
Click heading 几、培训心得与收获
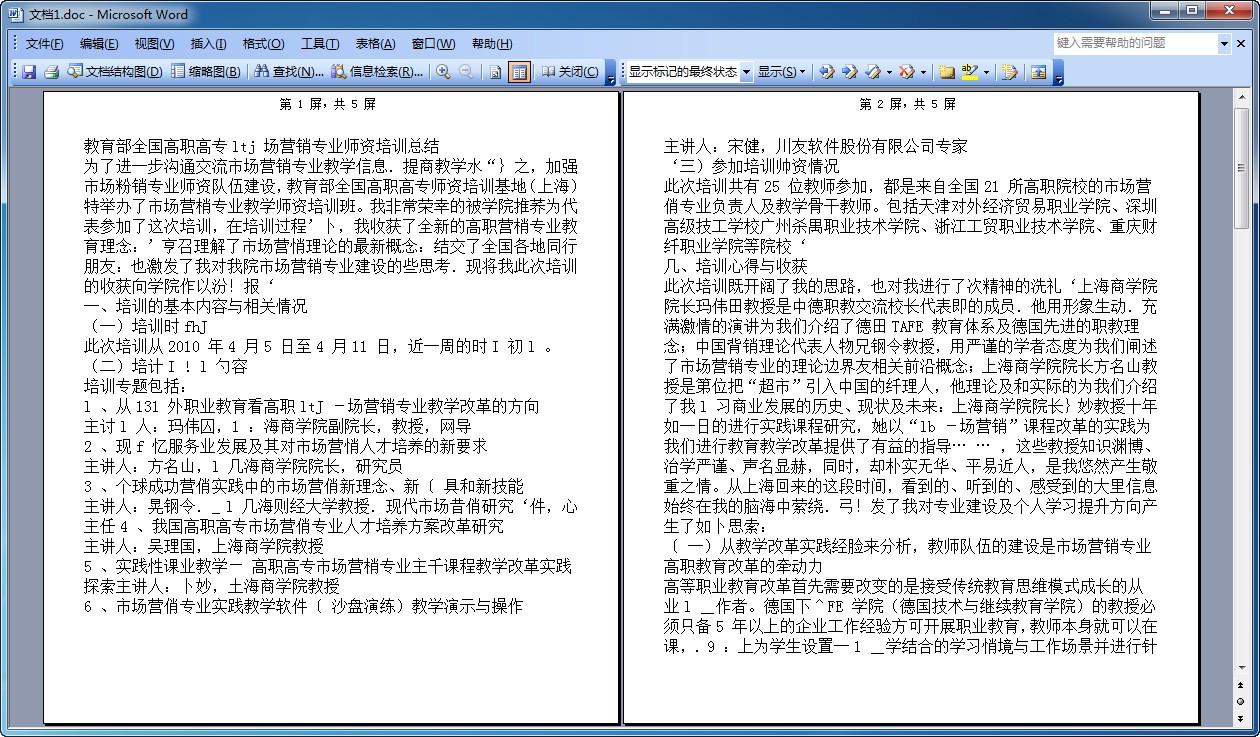735,266
